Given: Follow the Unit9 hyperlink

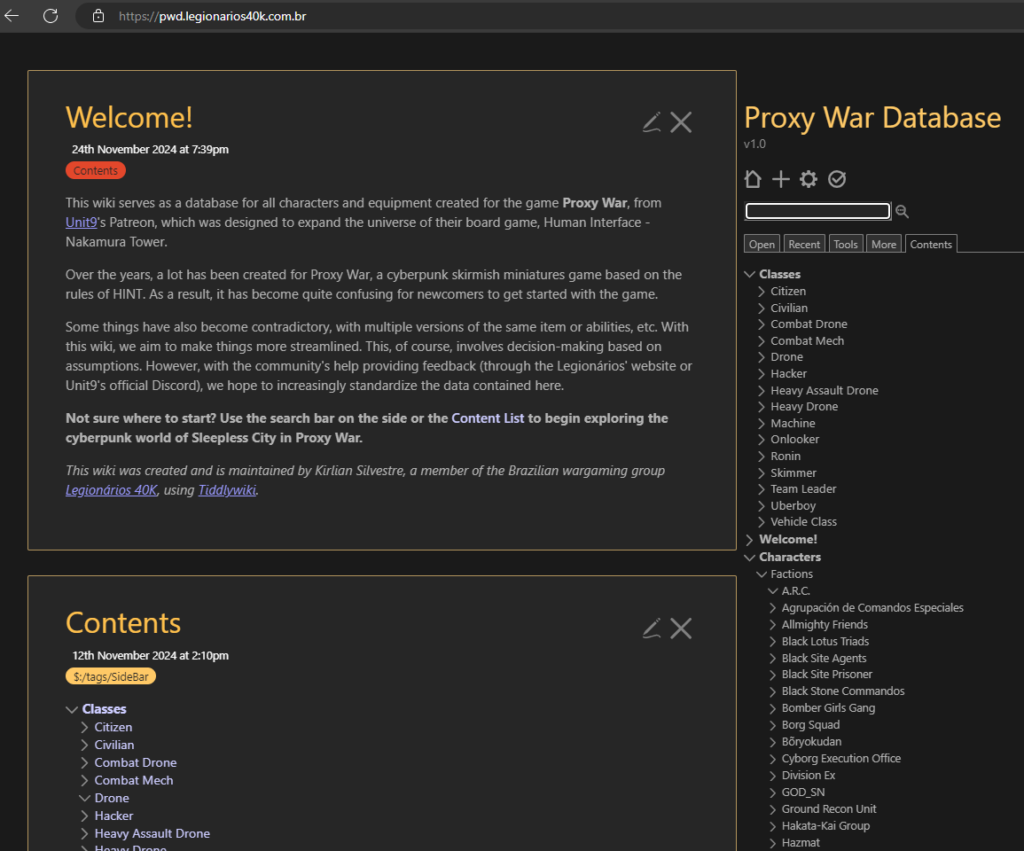Looking at the screenshot, I should [80, 223].
